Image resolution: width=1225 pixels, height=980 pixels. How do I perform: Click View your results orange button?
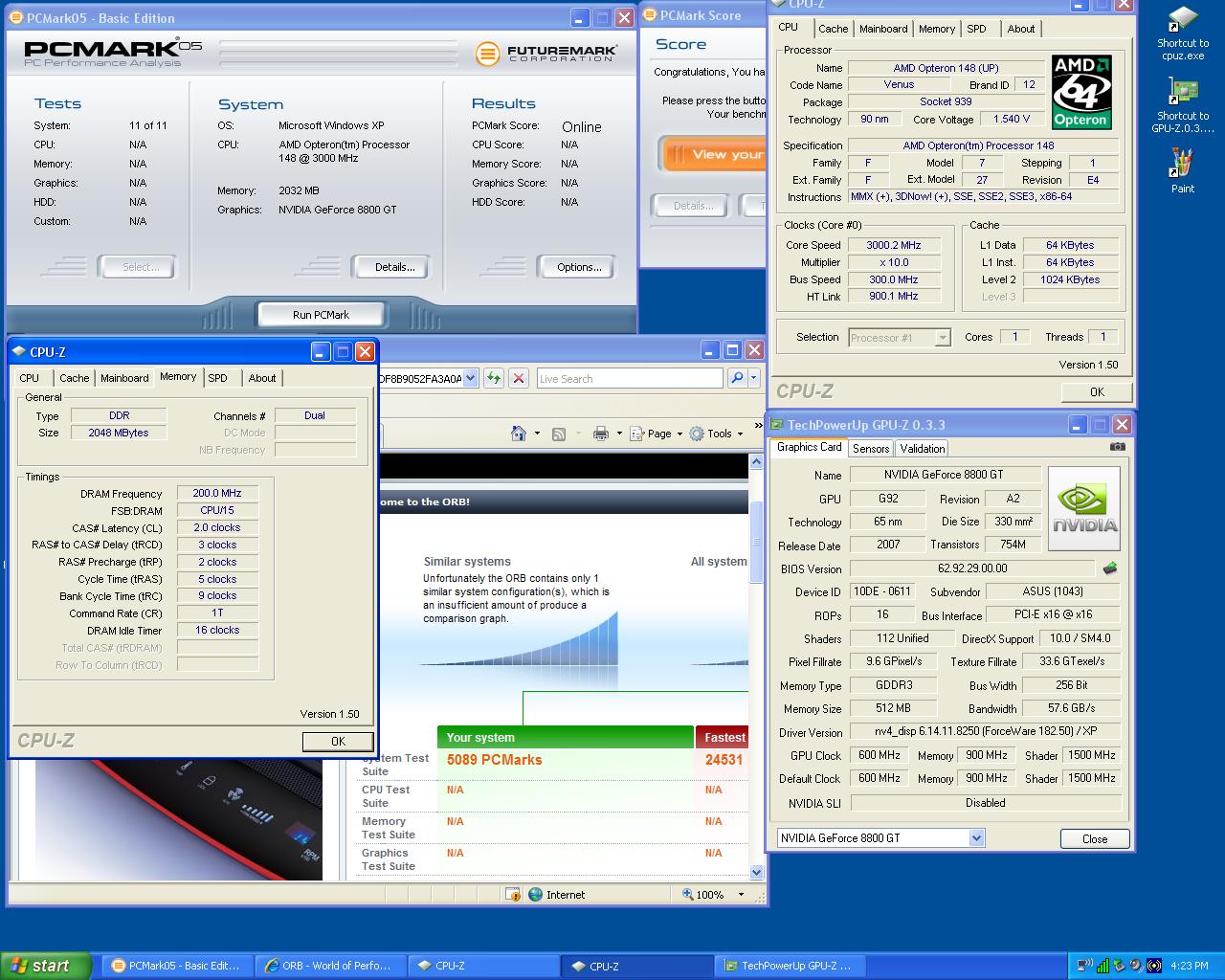(713, 154)
